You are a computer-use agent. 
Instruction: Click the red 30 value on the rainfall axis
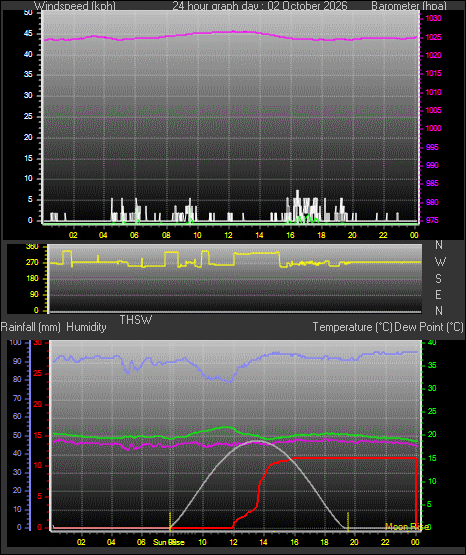(38, 342)
